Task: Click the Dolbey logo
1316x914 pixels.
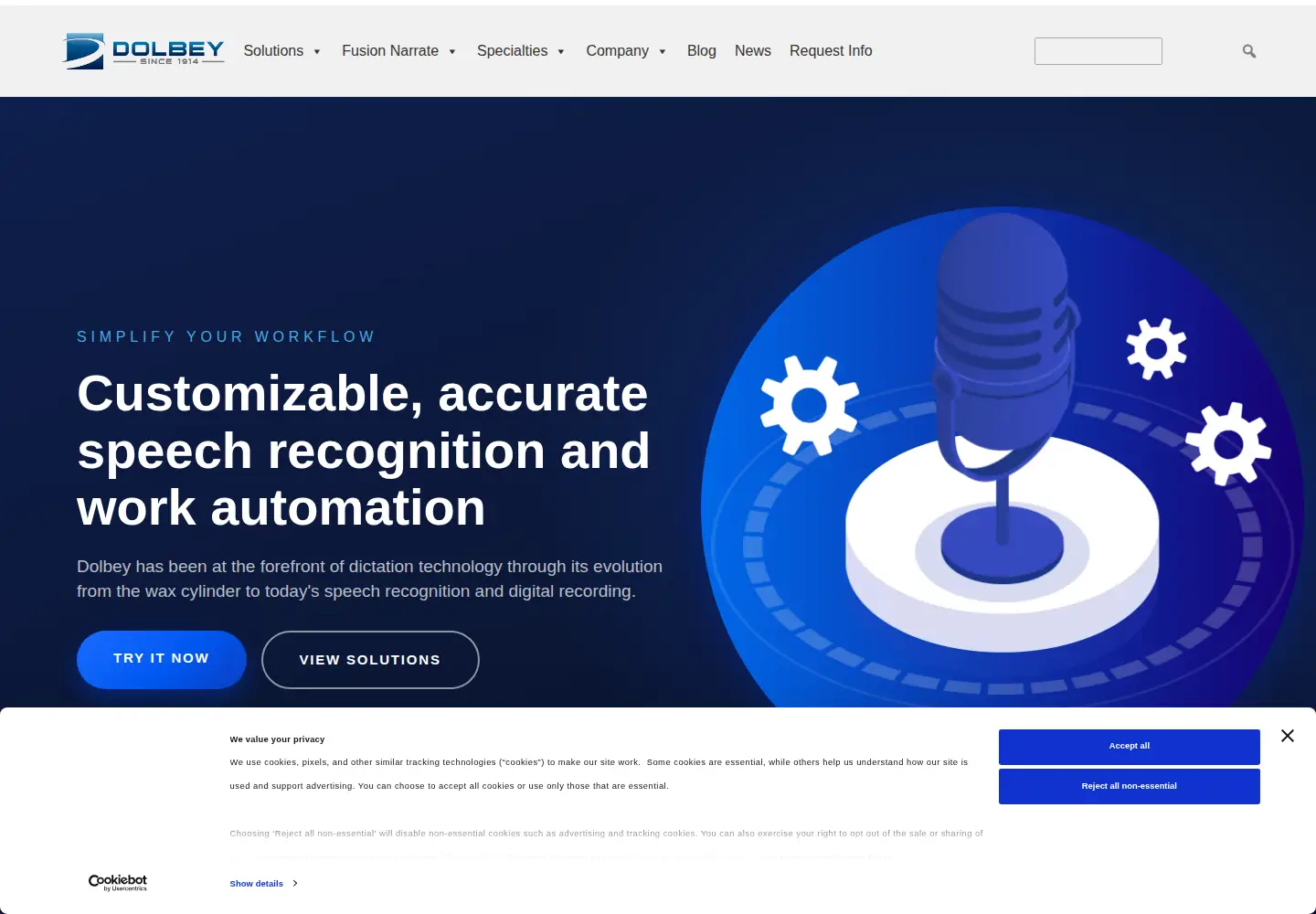Action: click(x=143, y=51)
